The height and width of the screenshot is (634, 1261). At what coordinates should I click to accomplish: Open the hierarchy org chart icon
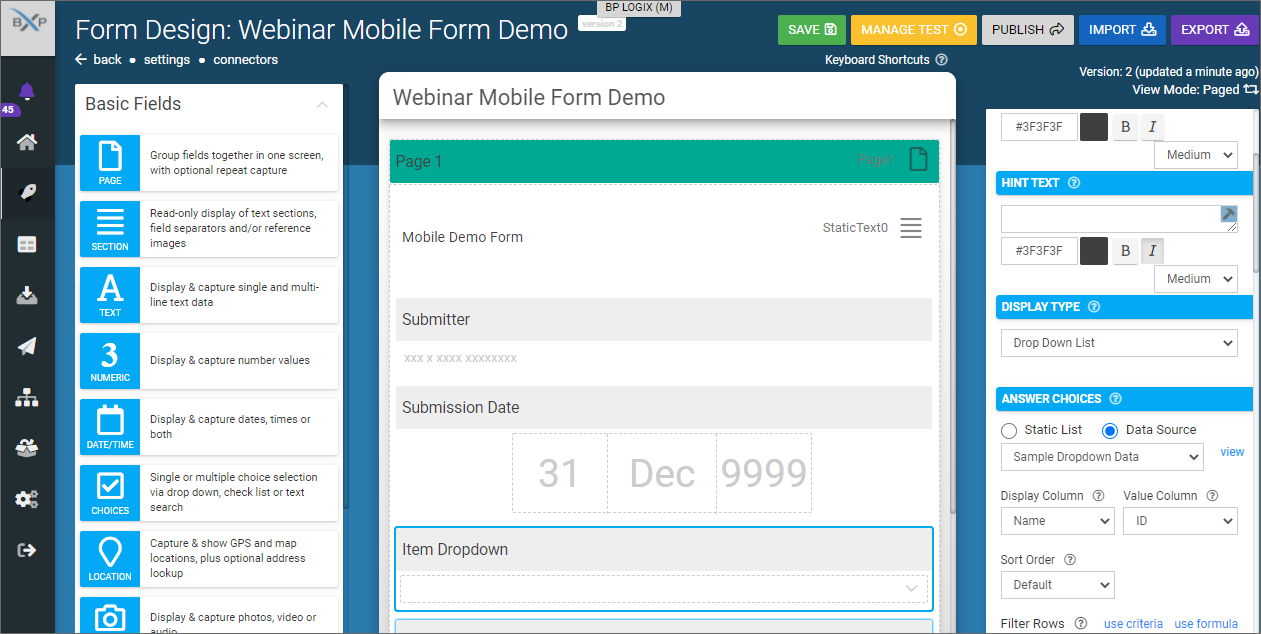click(27, 397)
